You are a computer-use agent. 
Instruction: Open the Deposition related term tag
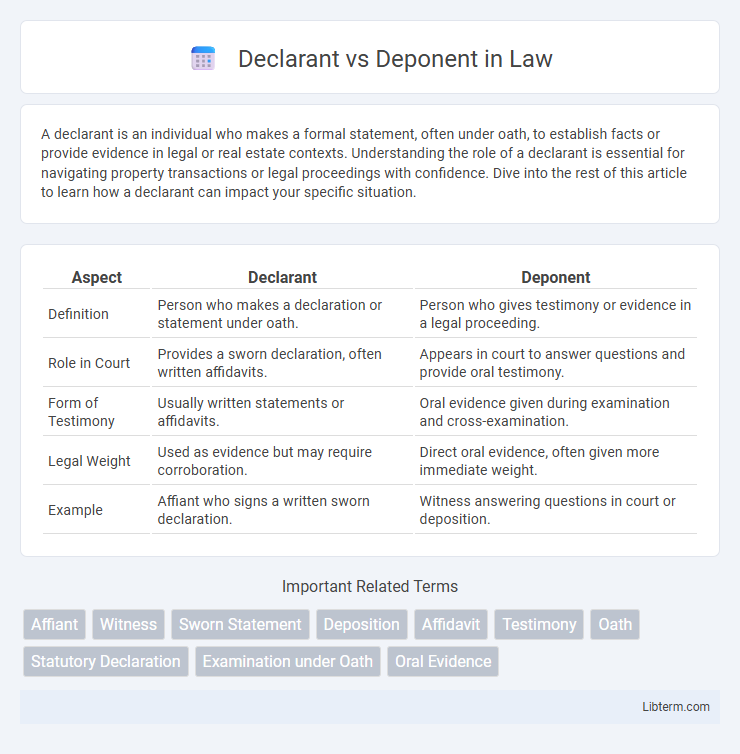[x=362, y=624]
